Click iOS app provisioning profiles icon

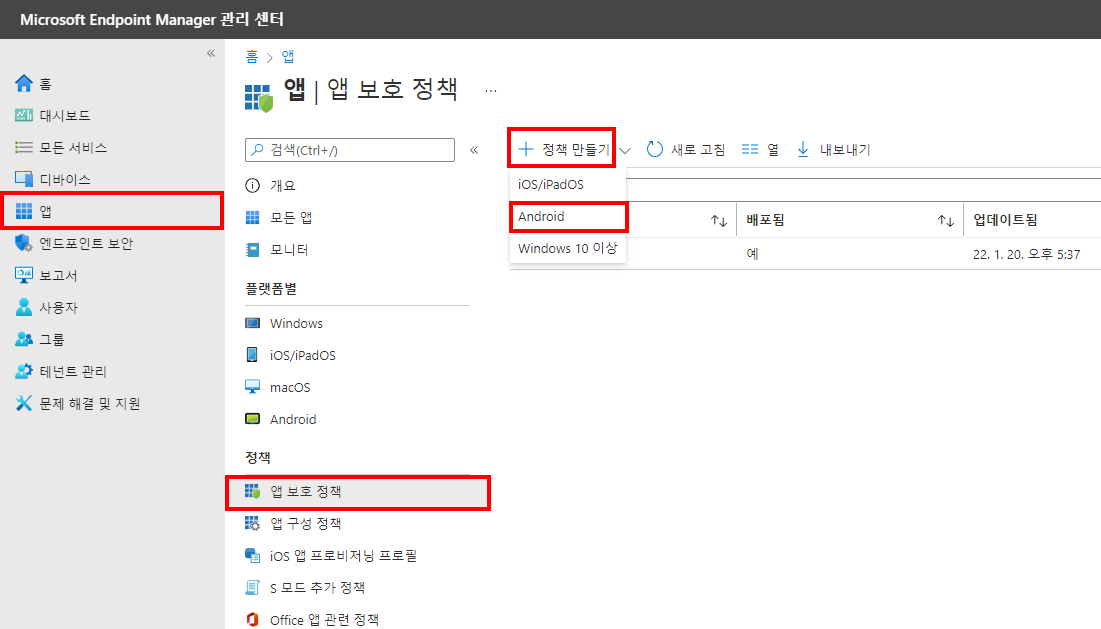[252, 555]
